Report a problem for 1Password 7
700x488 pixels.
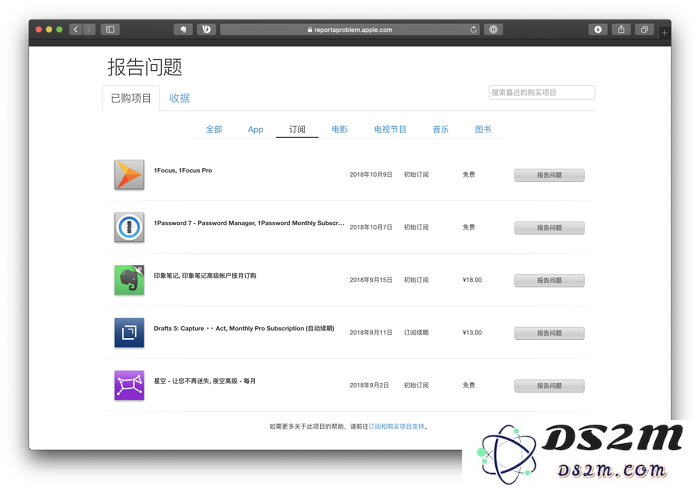(549, 228)
